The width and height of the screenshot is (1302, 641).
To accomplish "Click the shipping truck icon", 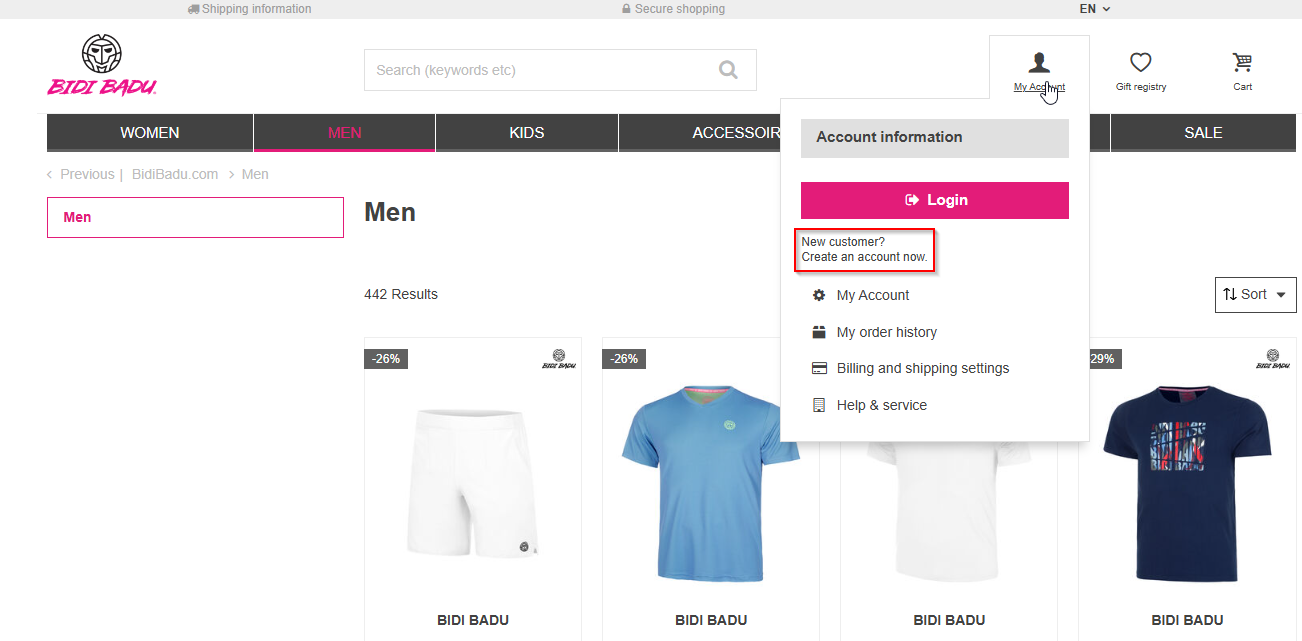I will click(x=193, y=9).
